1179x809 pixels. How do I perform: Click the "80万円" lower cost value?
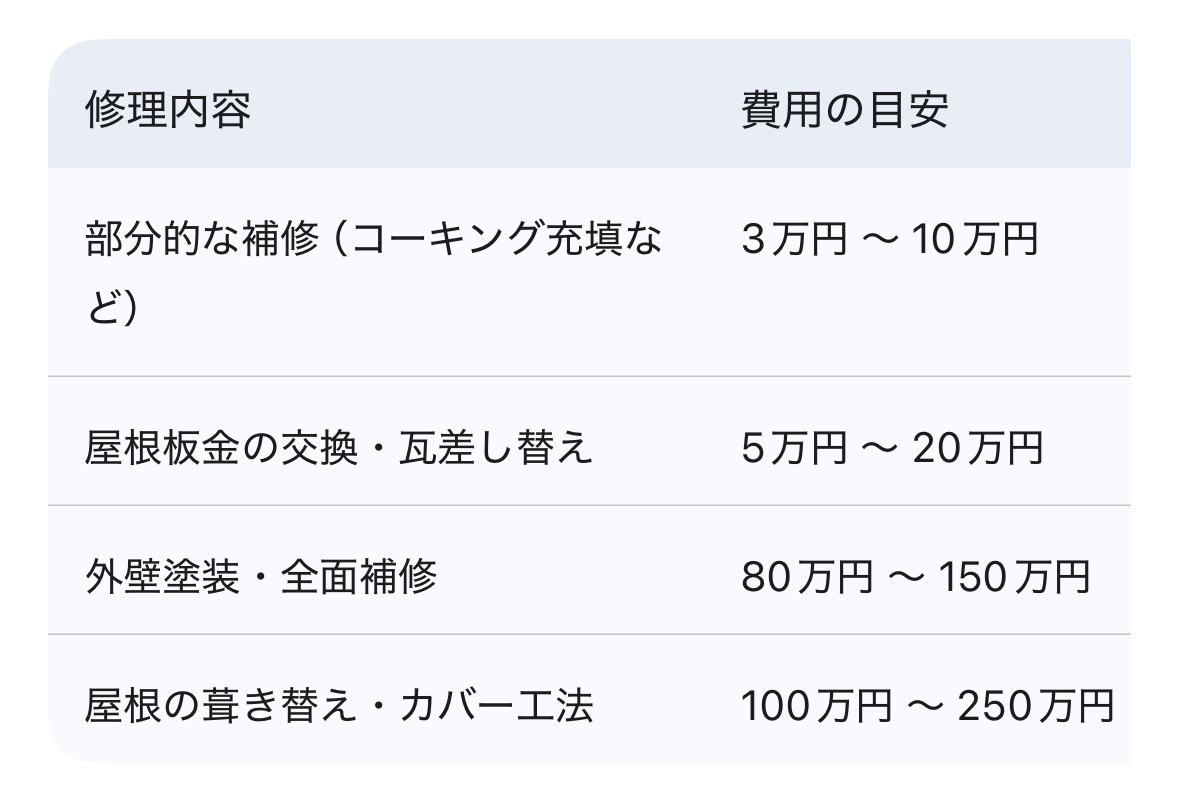tap(807, 577)
